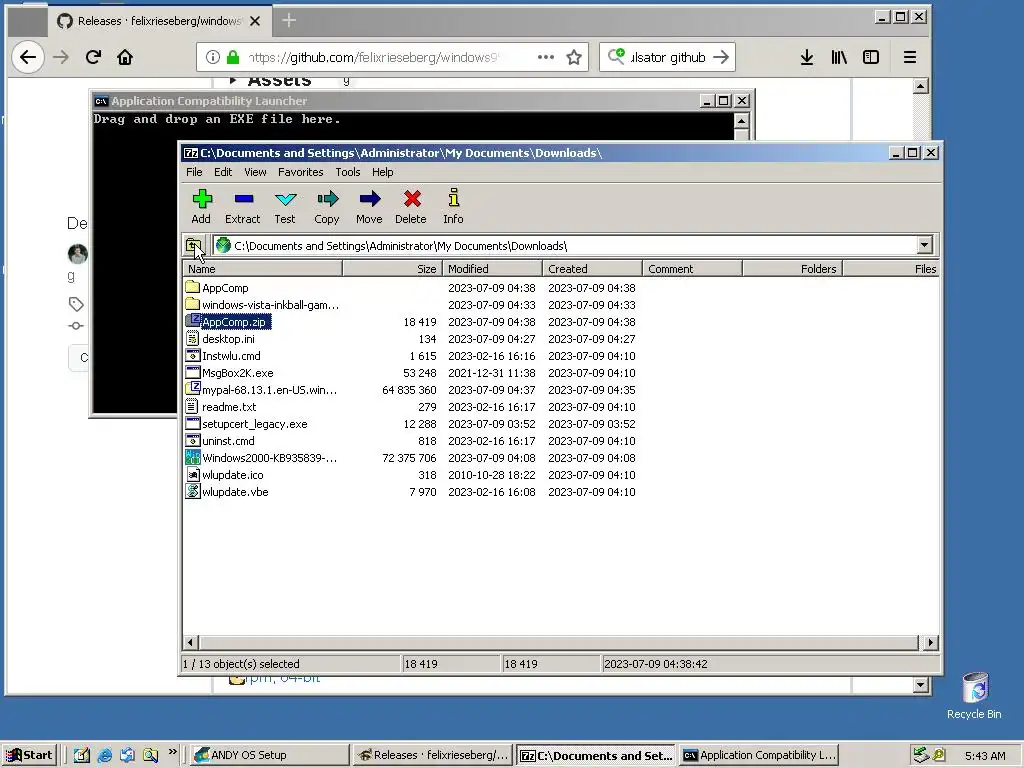Select the AppComp folder icon
The height and width of the screenshot is (768, 1024).
(x=192, y=287)
